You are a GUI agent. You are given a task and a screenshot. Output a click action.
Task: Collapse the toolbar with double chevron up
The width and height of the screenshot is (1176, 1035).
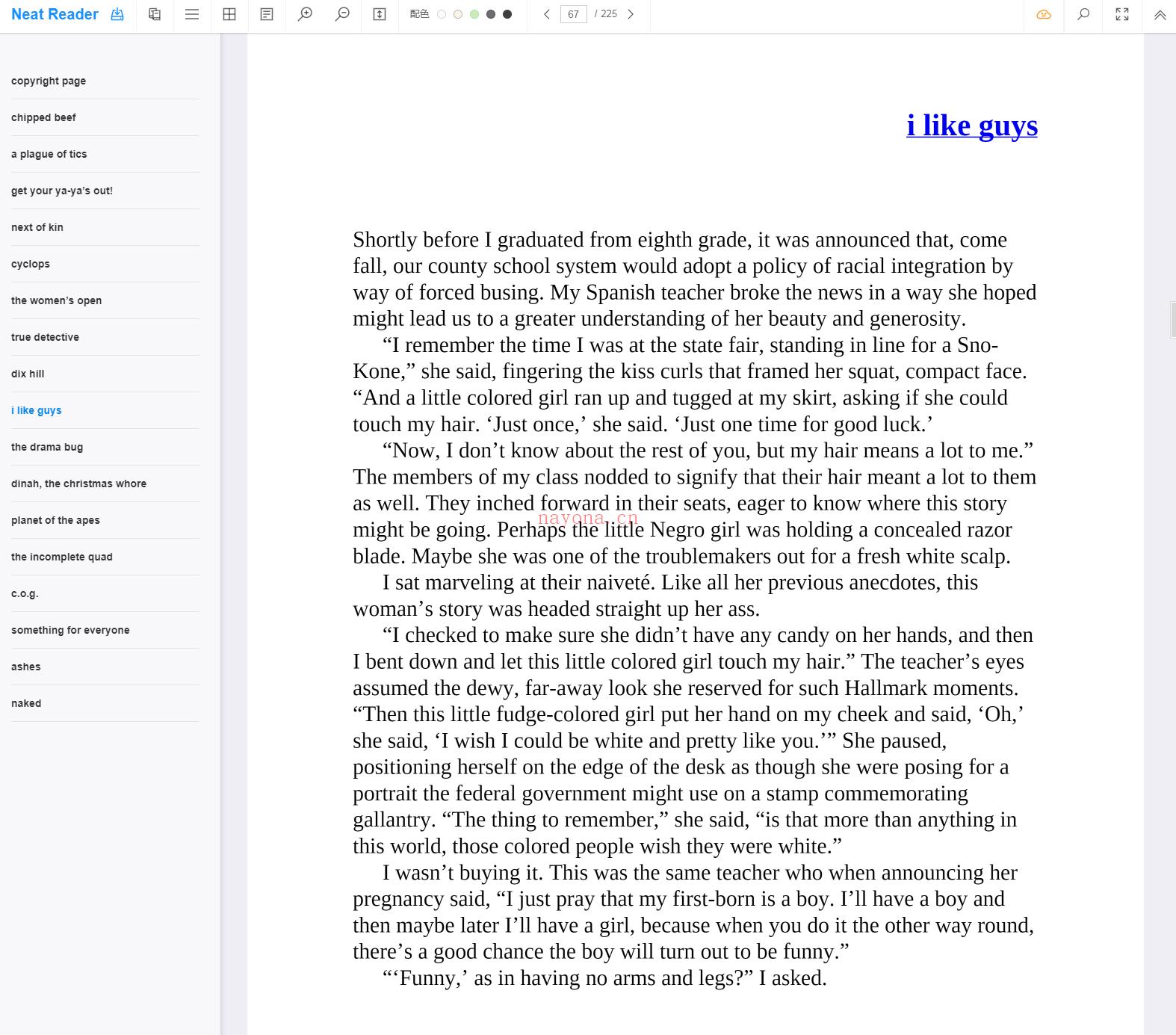pos(1160,14)
